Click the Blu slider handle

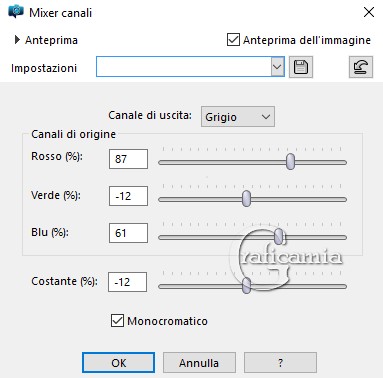pos(279,236)
